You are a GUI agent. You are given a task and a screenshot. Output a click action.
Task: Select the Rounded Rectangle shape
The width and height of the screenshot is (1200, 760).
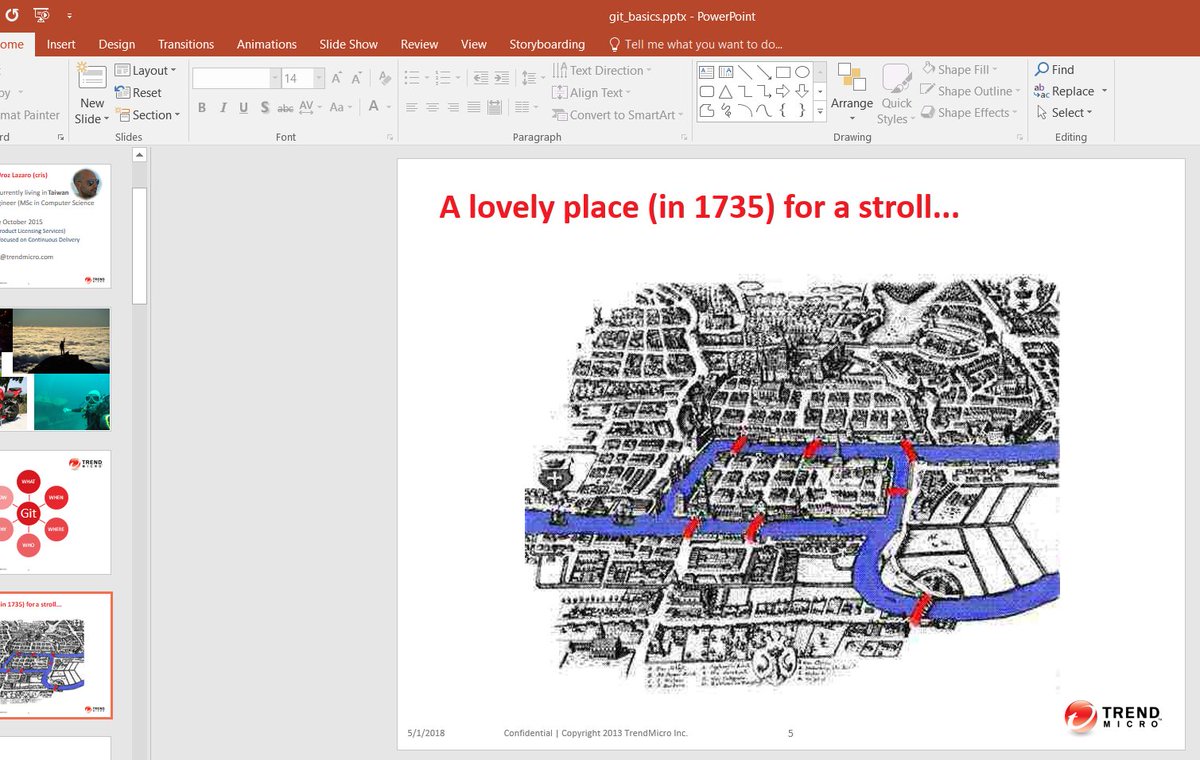[706, 91]
